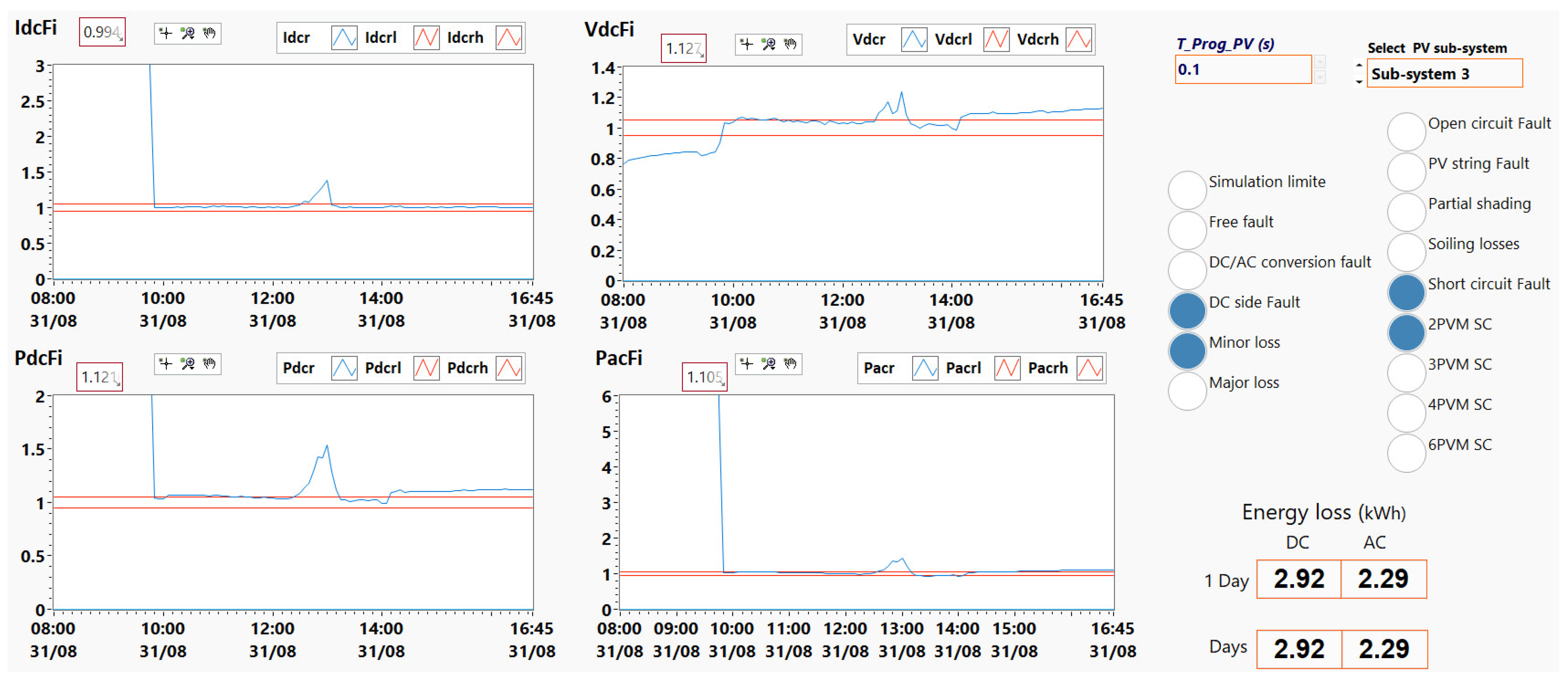Viewport: 1568px width, 685px height.
Task: Select the pan hand tool on PdcFi graph
Action: pyautogui.click(x=209, y=364)
